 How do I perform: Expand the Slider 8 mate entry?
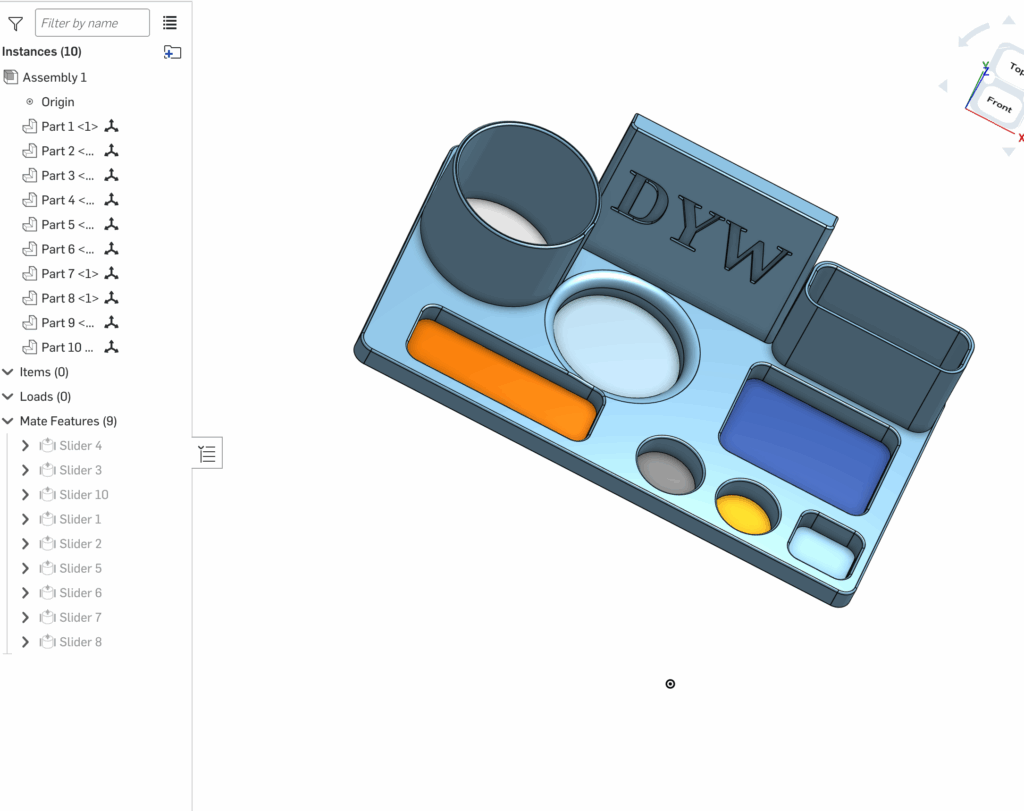[x=26, y=642]
